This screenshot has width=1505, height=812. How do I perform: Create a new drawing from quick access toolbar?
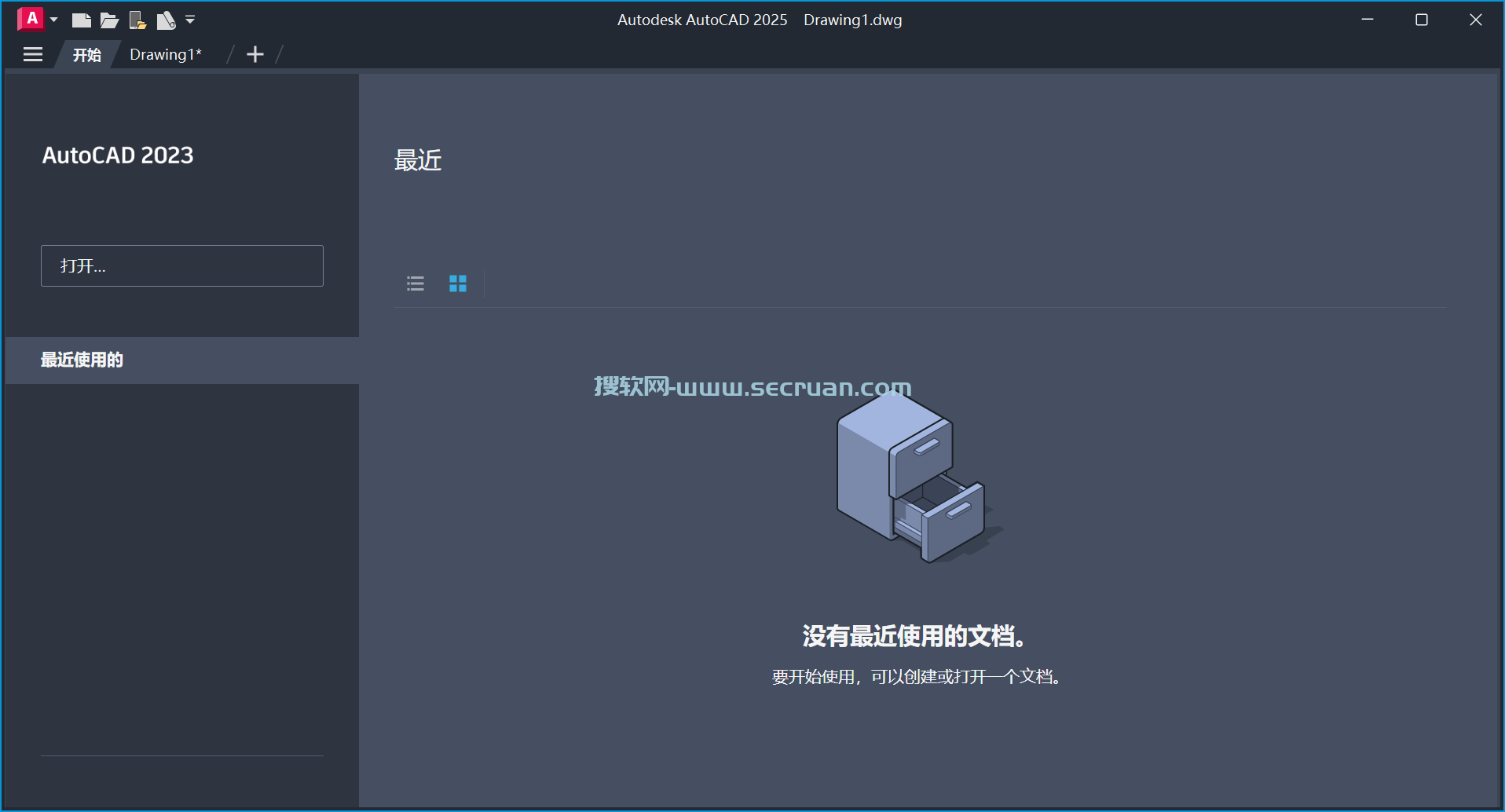point(81,20)
